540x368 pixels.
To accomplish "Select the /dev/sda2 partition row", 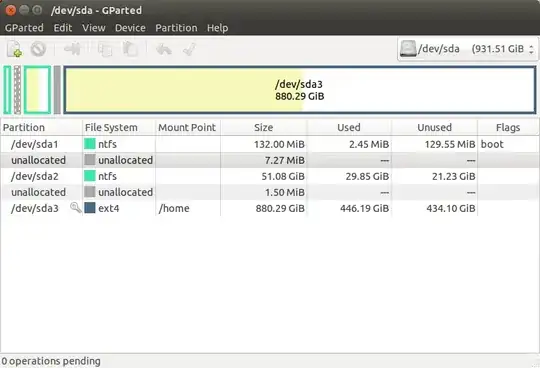I will coord(270,176).
